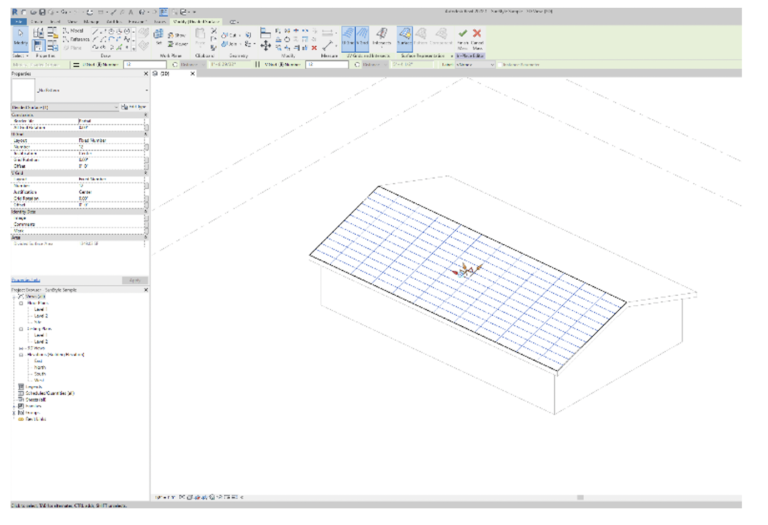Toggle the Instance Parameter checkbox
This screenshot has width=768, height=525.
501,65
